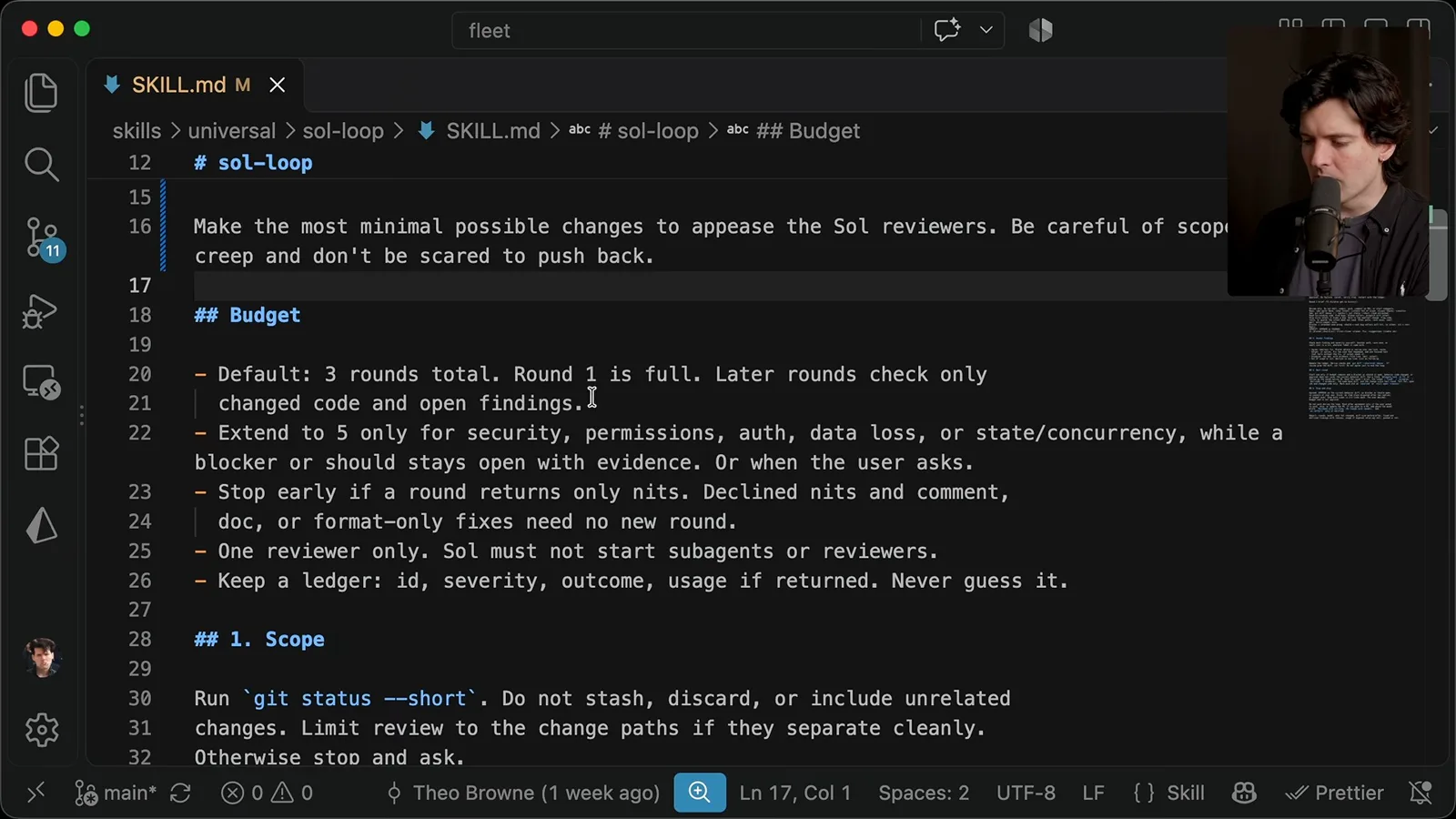Click the '# sol-loop' symbol breadcrumb
This screenshot has height=819, width=1456.
pos(634,131)
